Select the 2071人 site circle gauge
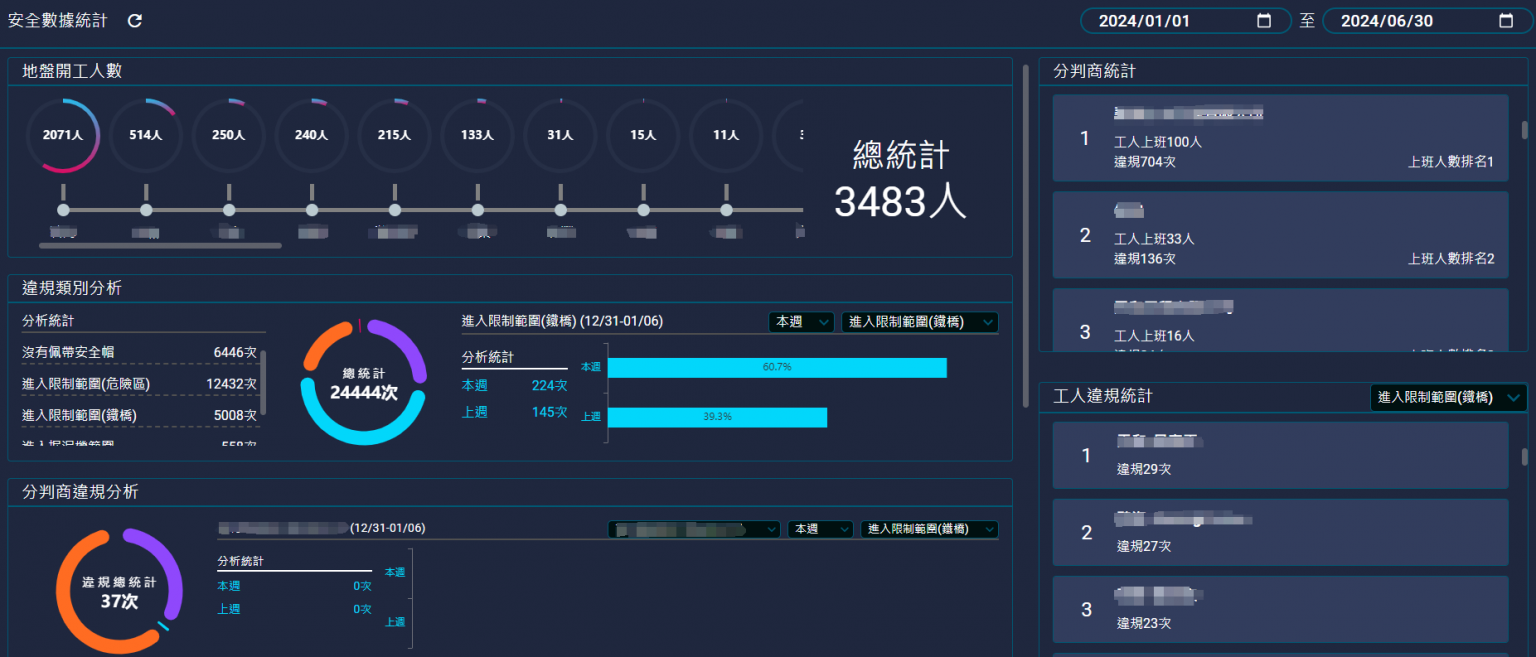The image size is (1536, 657). 63,135
